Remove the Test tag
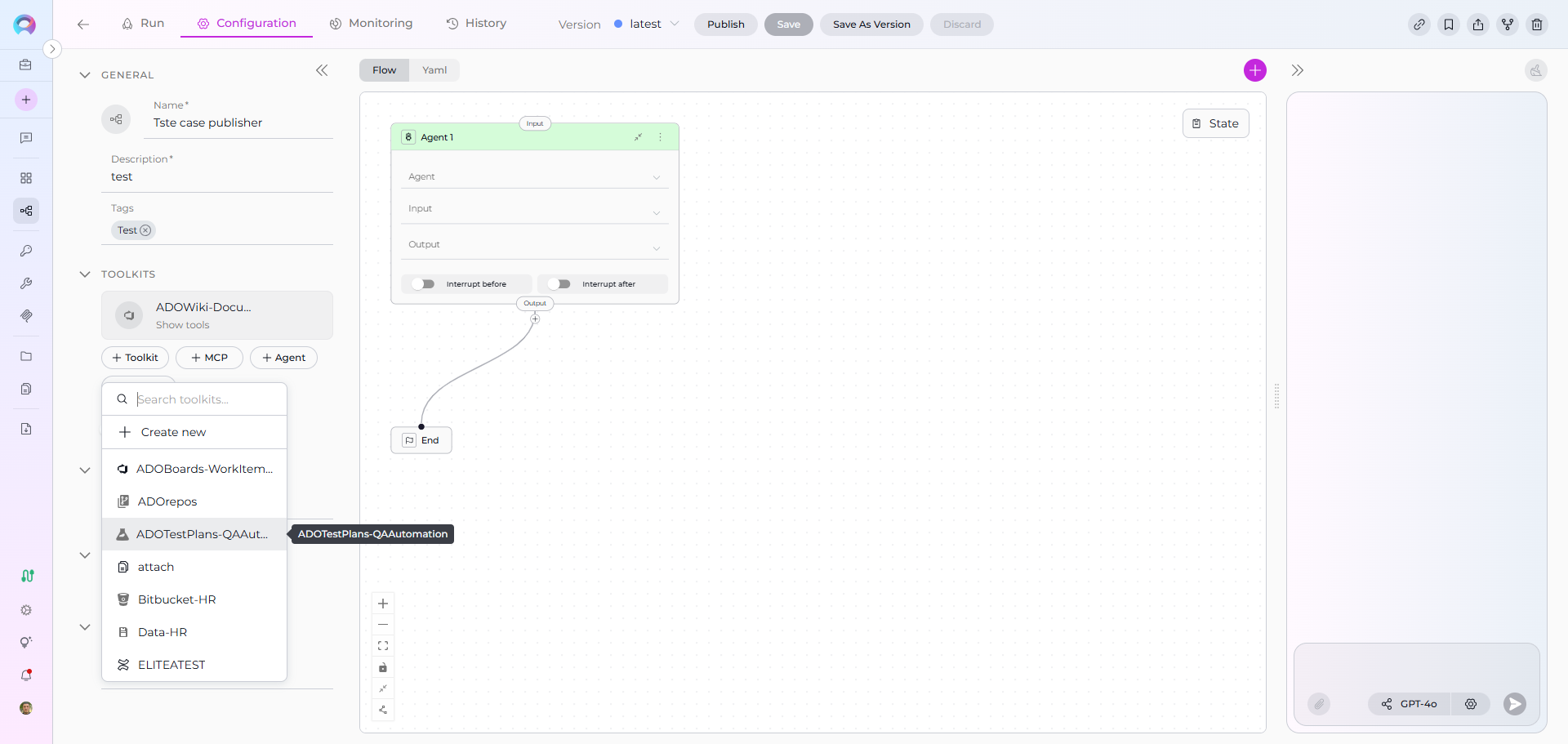Image resolution: width=1568 pixels, height=744 pixels. [x=145, y=230]
